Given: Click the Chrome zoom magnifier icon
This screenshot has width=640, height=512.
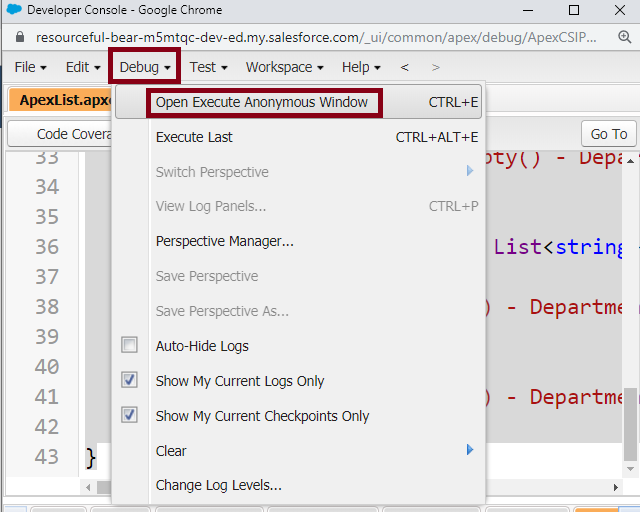Looking at the screenshot, I should 624,37.
